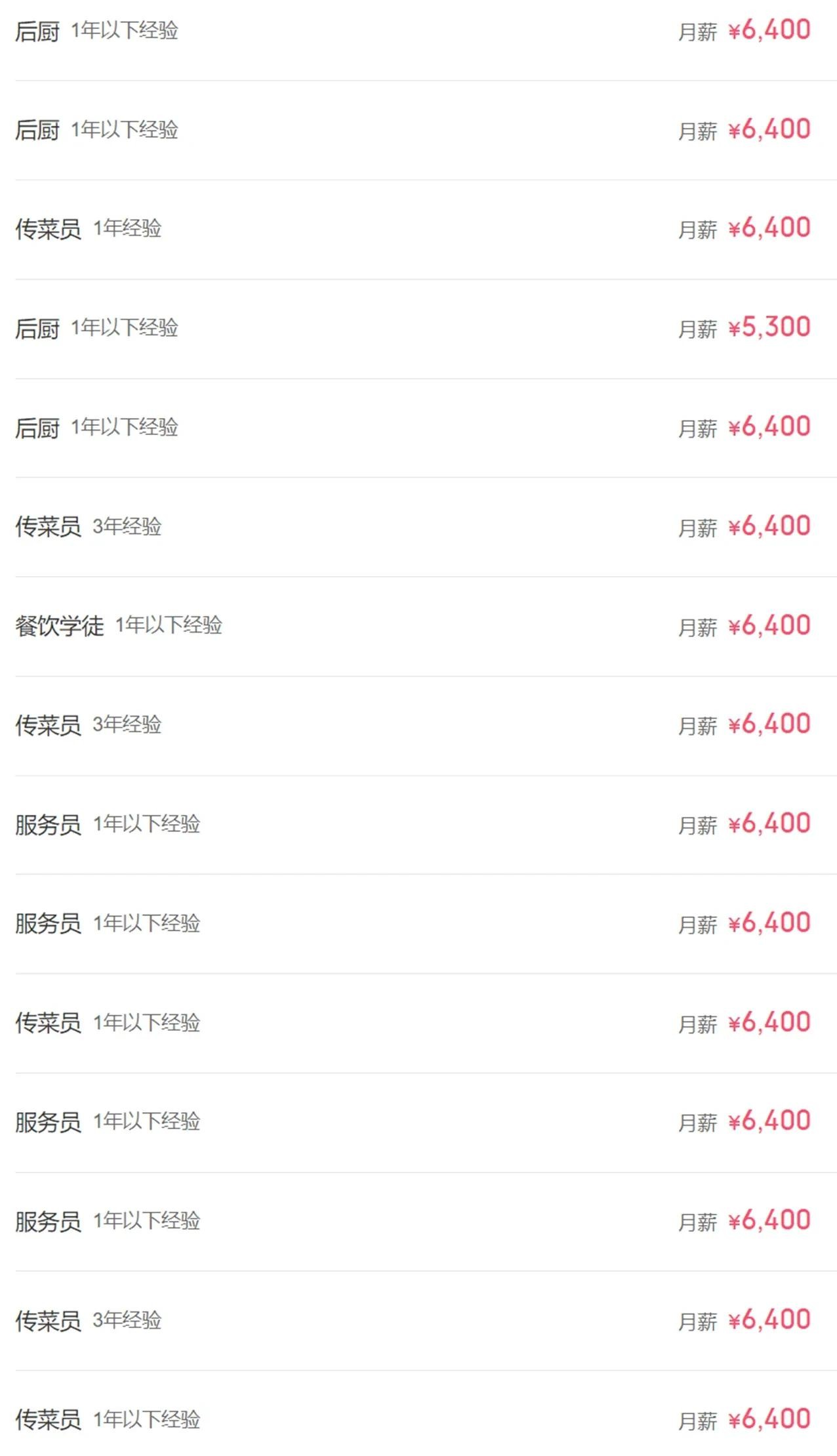The width and height of the screenshot is (837, 1456).
Task: Click the first 服务员 job listing
Action: [49, 825]
